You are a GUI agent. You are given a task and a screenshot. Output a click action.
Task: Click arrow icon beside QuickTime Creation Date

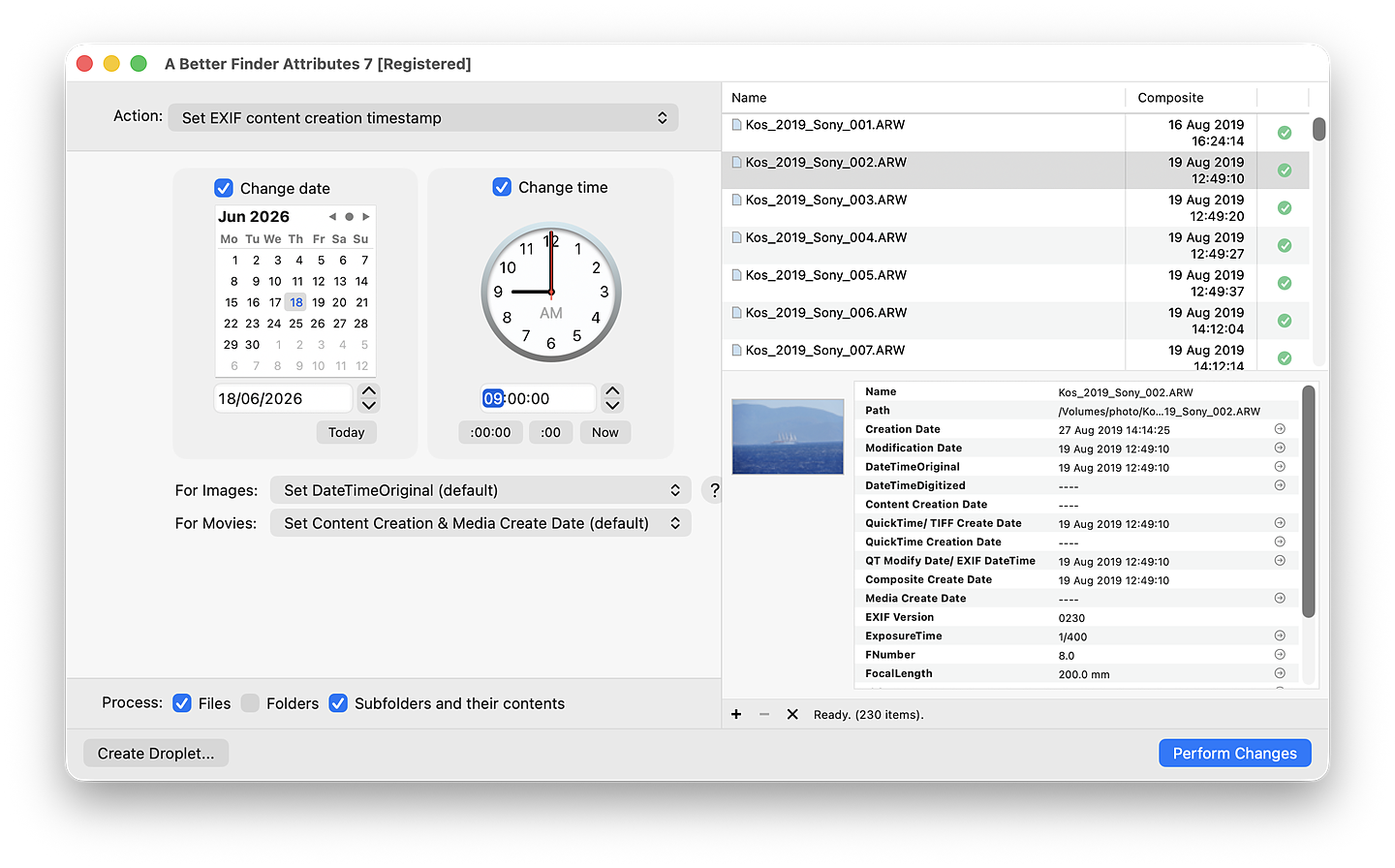pos(1280,542)
